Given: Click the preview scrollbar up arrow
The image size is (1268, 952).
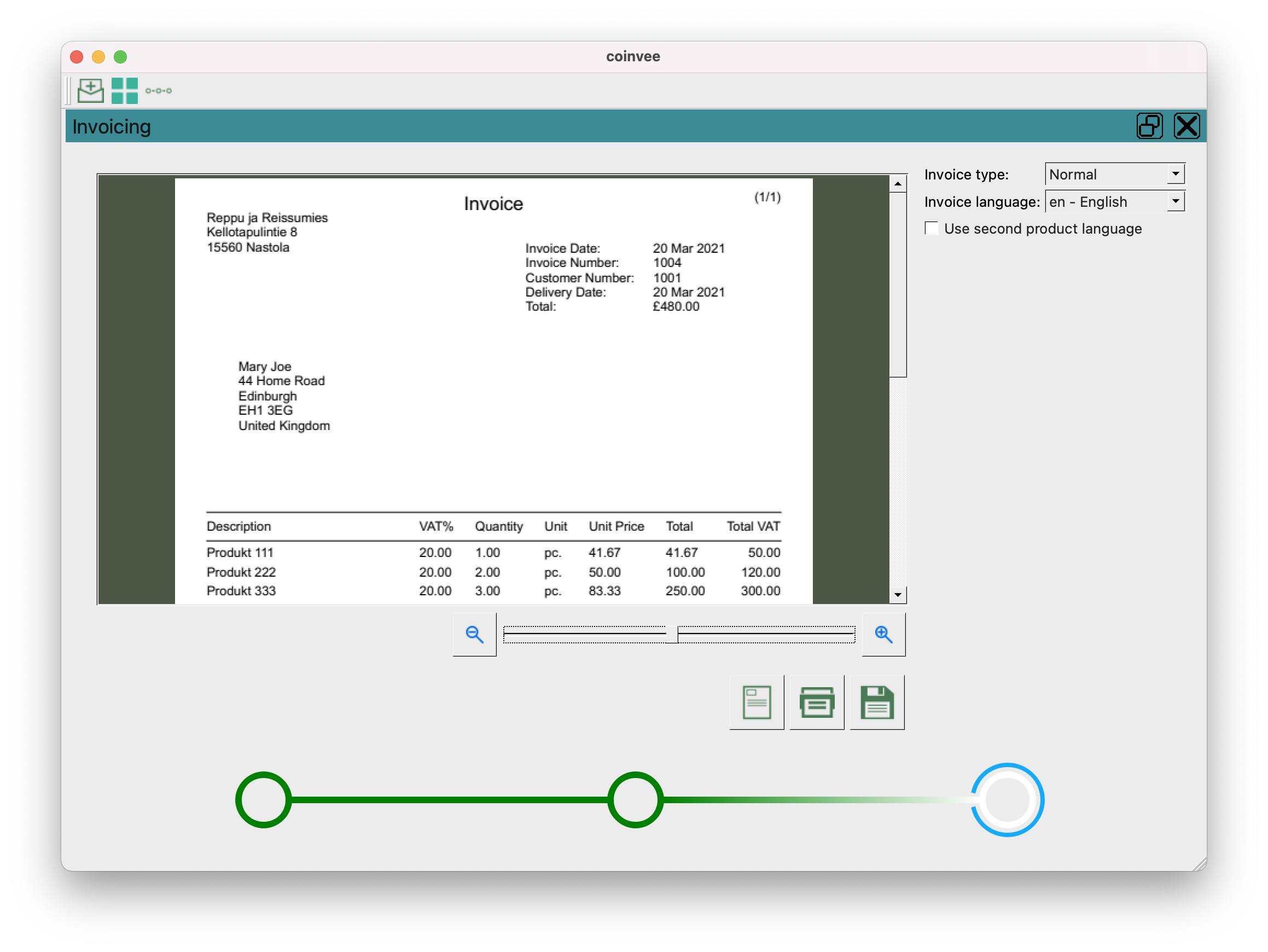Looking at the screenshot, I should (x=897, y=184).
